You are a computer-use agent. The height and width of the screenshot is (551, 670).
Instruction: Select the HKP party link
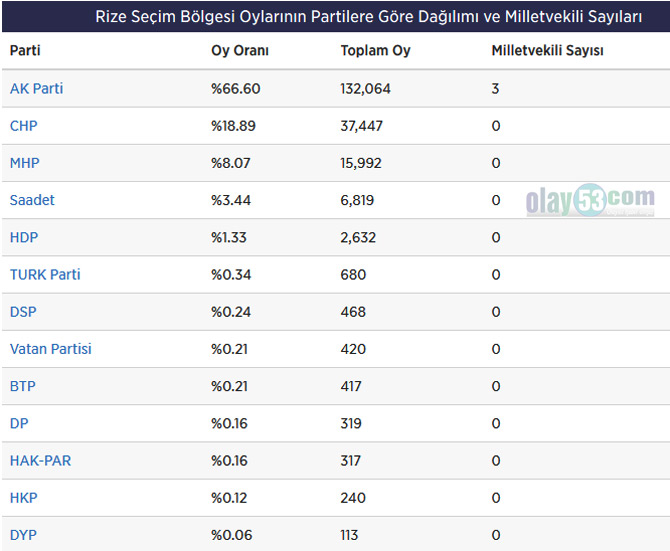pos(24,498)
